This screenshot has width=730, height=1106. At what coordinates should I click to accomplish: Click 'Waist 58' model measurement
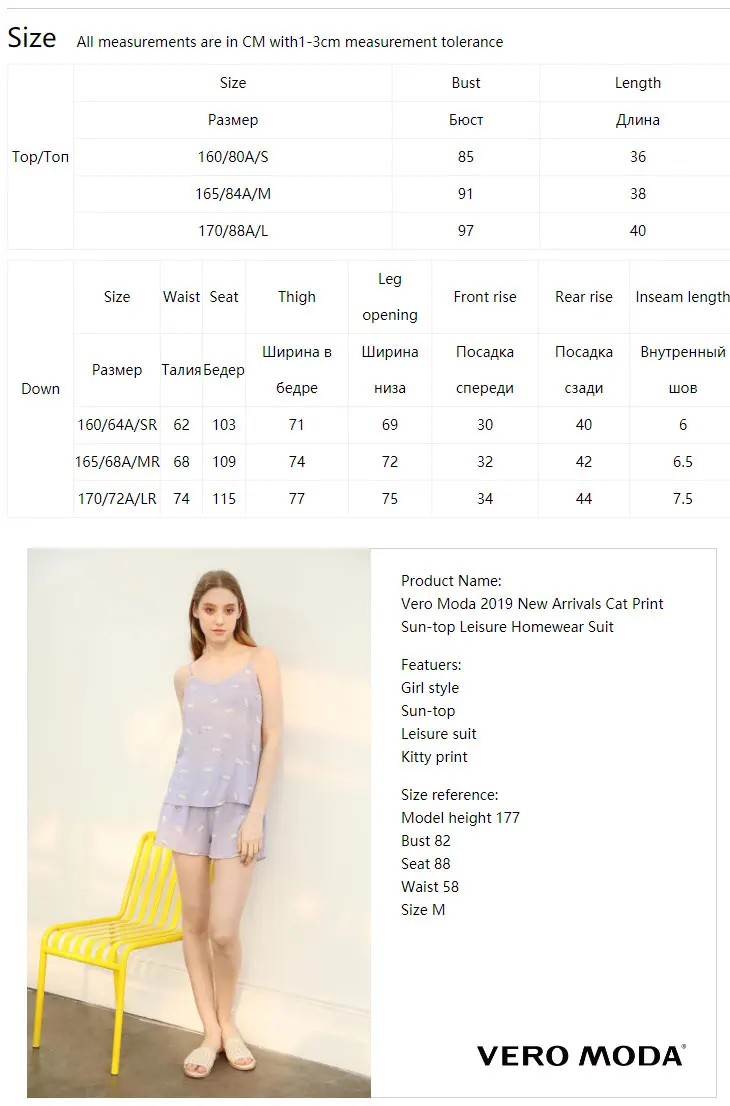430,887
